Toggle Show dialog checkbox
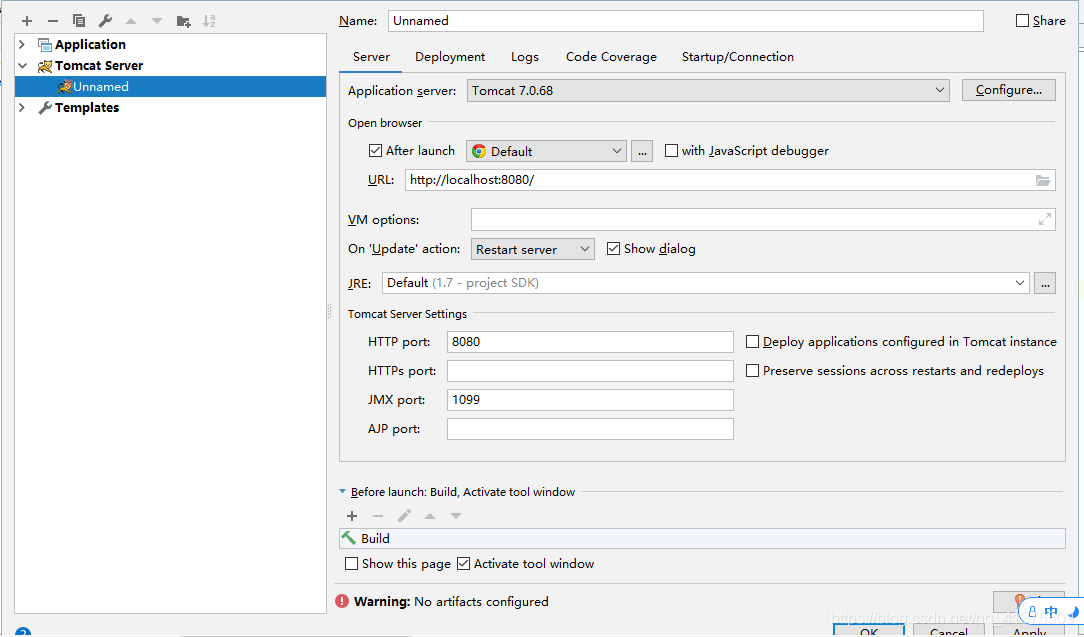 tap(613, 249)
